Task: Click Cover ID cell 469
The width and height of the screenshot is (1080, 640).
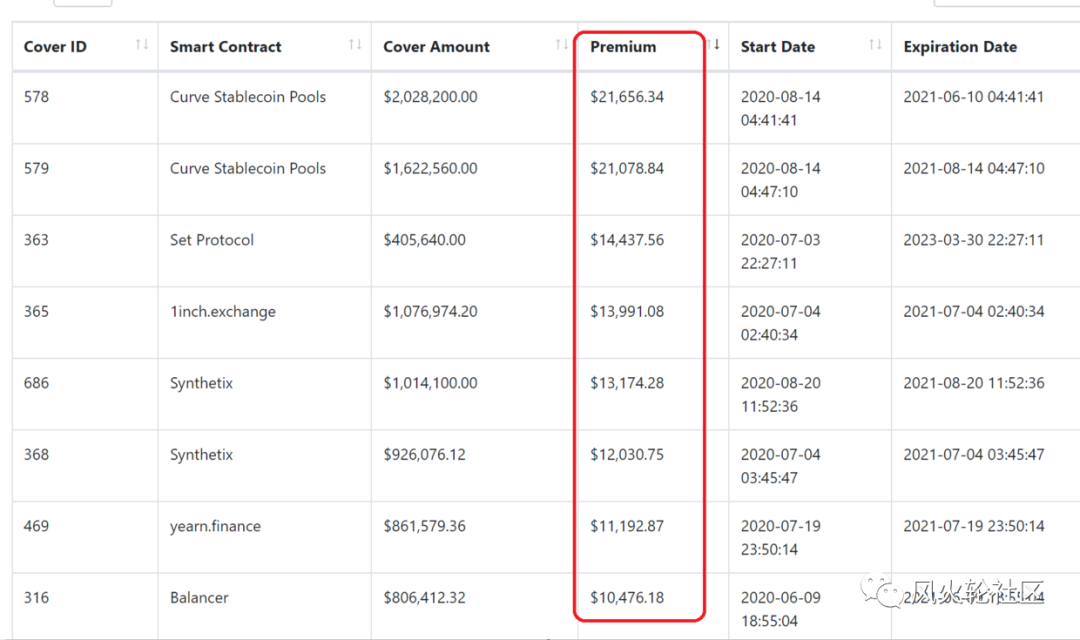Action: 37,527
